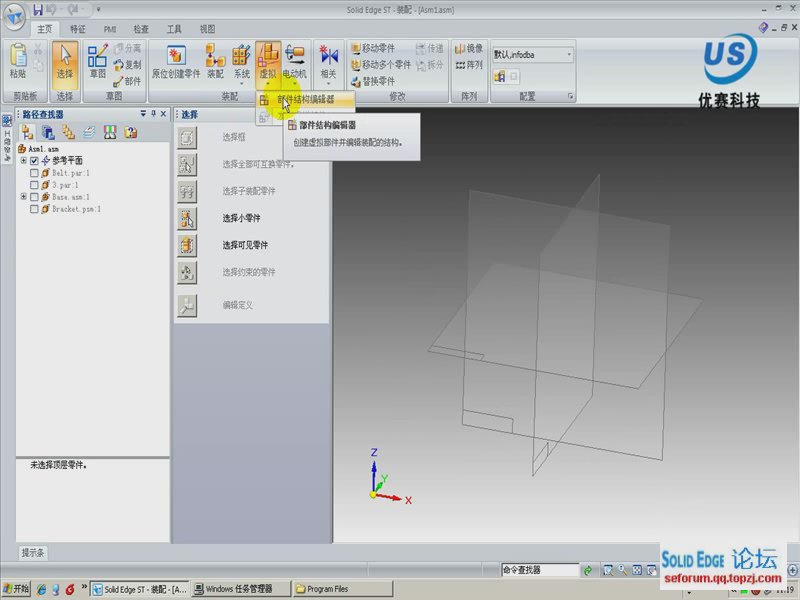The width and height of the screenshot is (800, 600).
Task: Open the 配置 group dialog launcher
Action: point(570,96)
